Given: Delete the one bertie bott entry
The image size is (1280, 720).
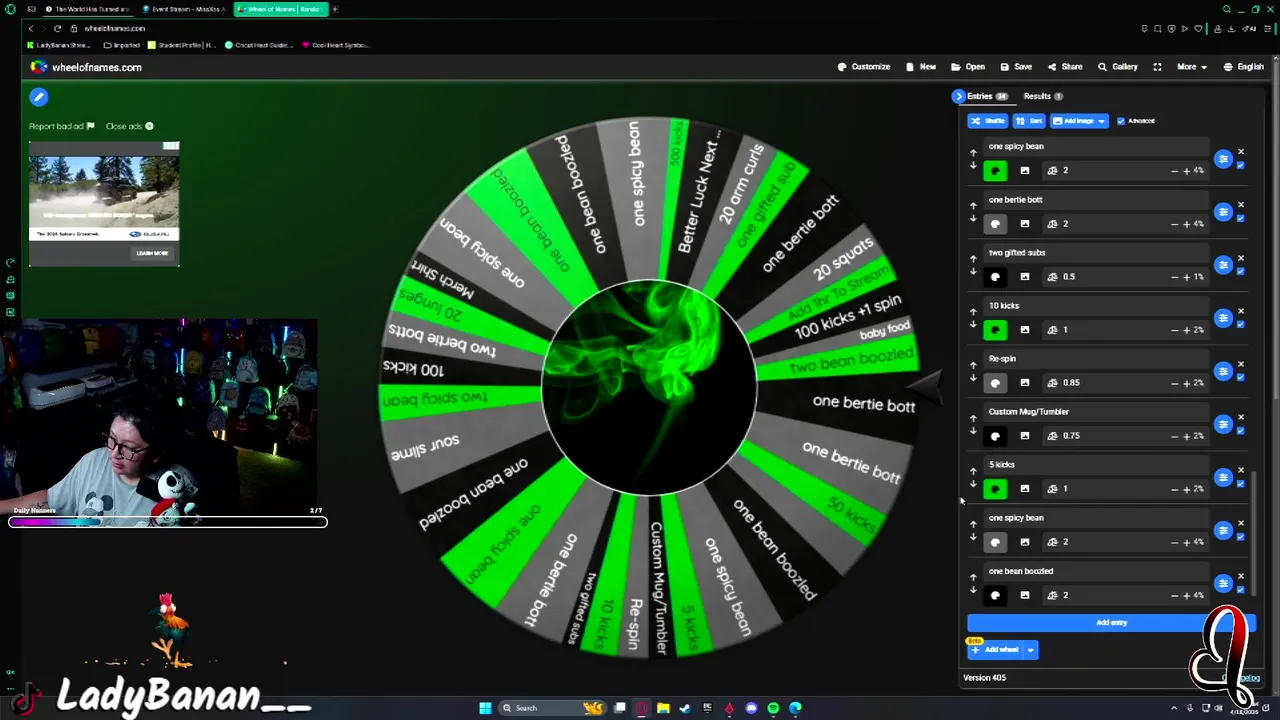Looking at the screenshot, I should (1241, 205).
